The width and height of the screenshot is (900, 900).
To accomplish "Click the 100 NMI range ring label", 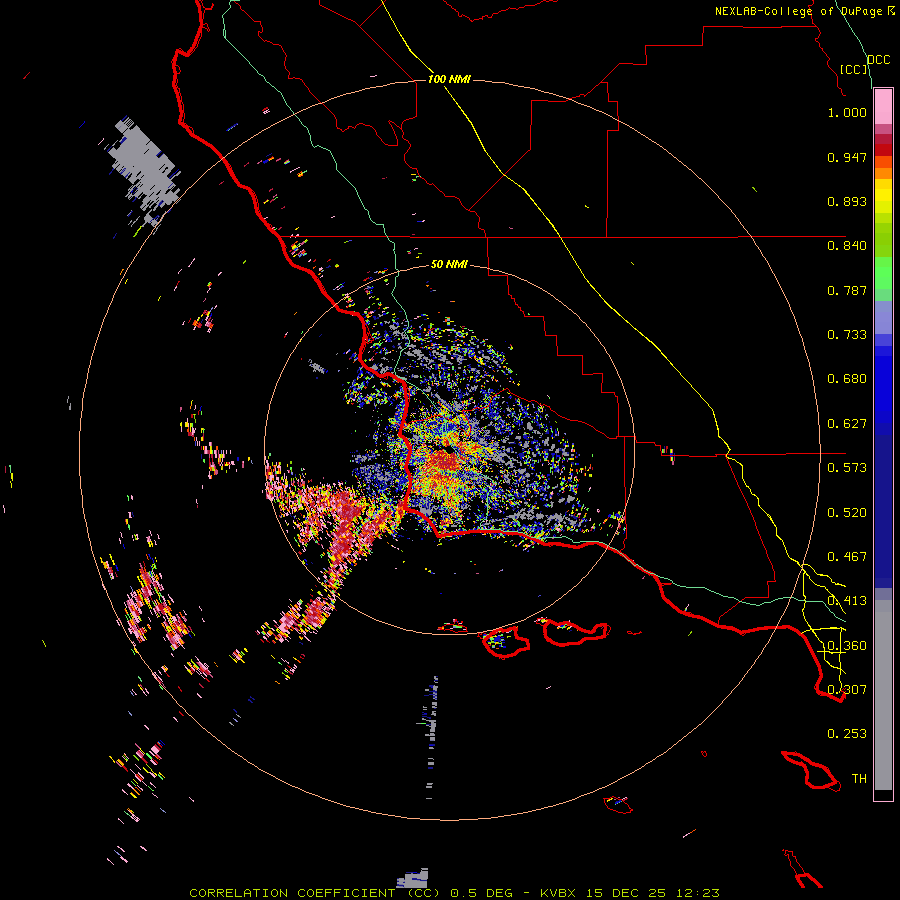I will (x=449, y=79).
